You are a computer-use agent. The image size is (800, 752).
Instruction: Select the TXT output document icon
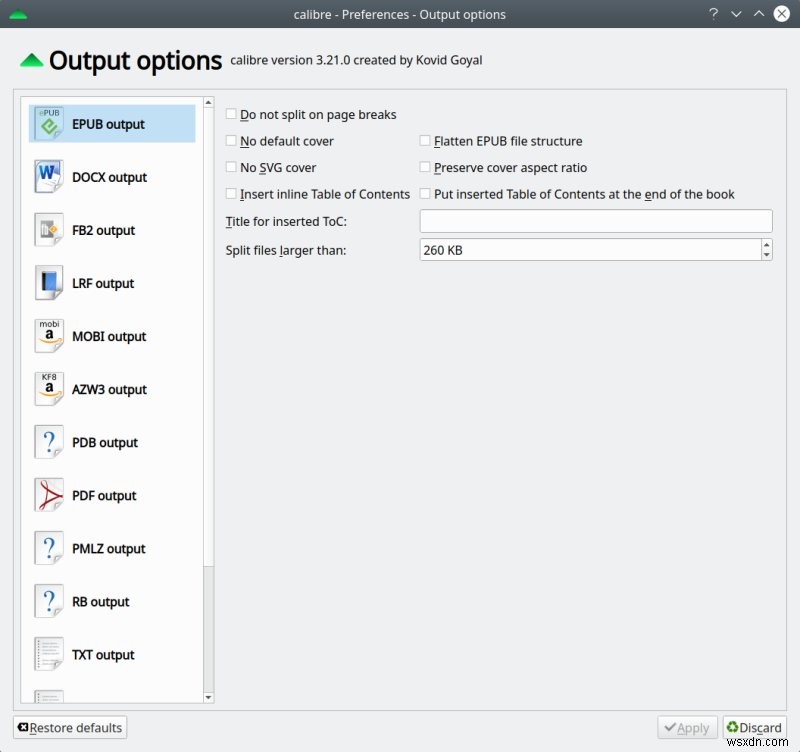pos(49,655)
